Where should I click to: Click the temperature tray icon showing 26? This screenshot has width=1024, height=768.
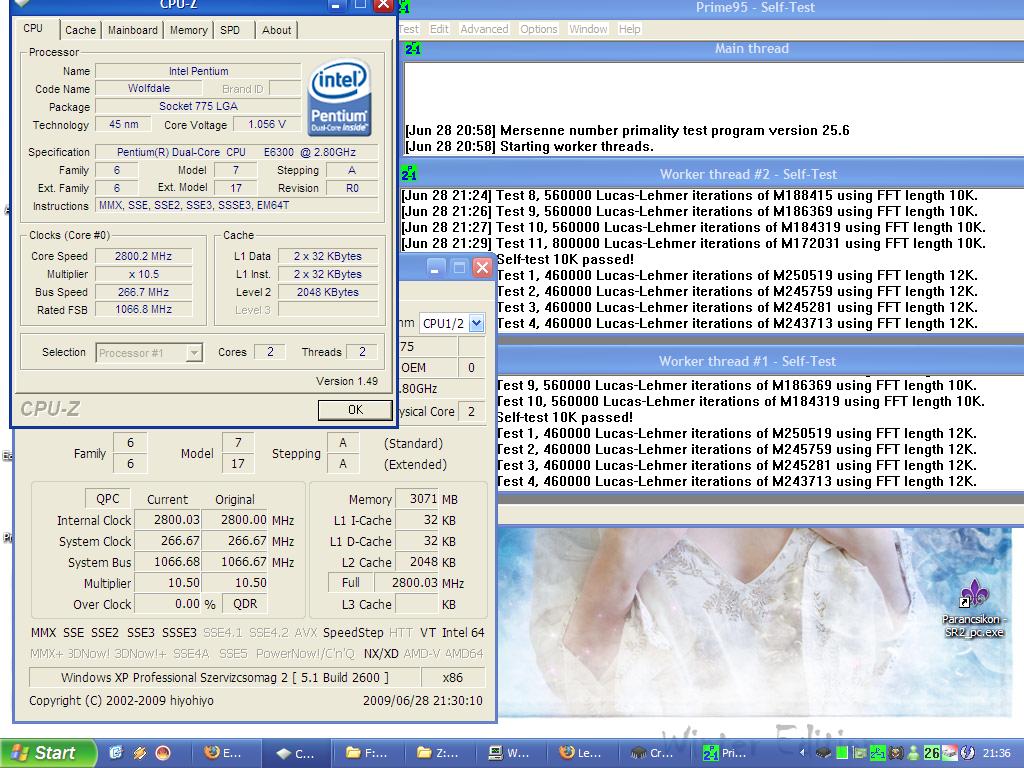(932, 753)
